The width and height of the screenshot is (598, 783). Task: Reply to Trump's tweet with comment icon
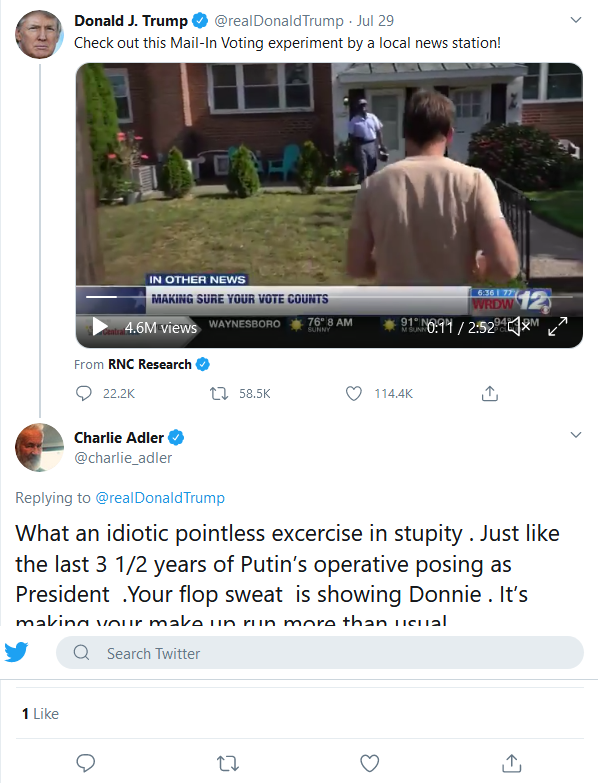click(x=83, y=393)
